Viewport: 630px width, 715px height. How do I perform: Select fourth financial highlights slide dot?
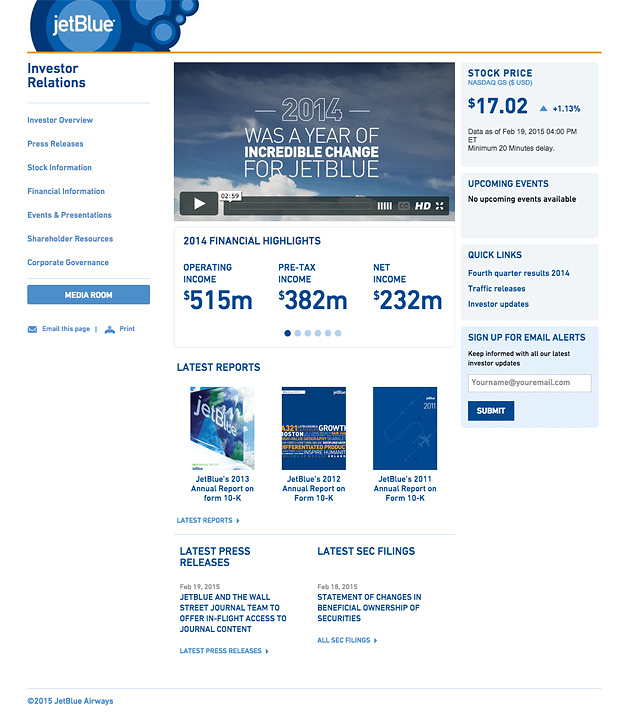coord(318,333)
